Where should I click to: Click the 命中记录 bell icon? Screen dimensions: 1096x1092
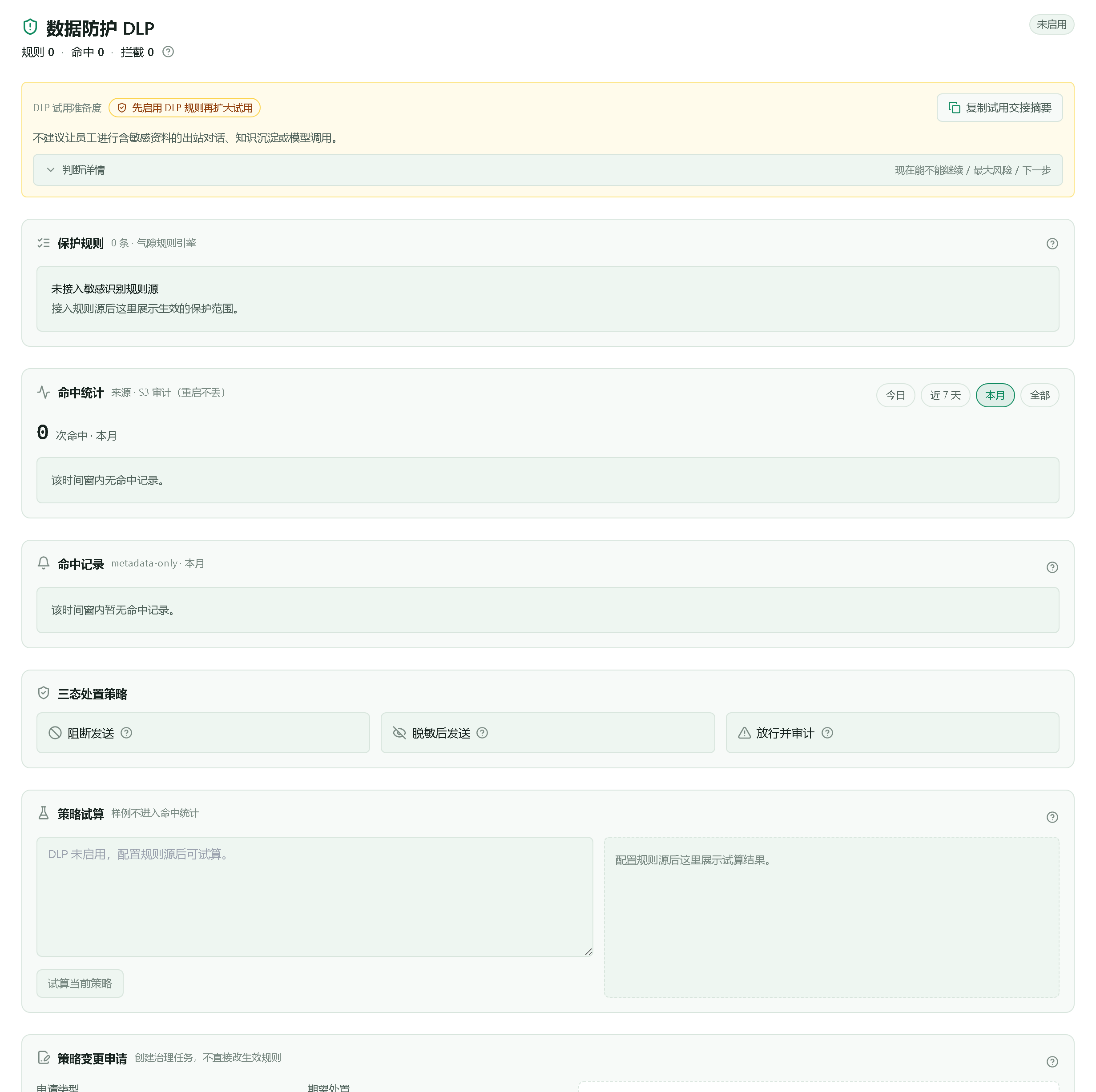(x=44, y=563)
